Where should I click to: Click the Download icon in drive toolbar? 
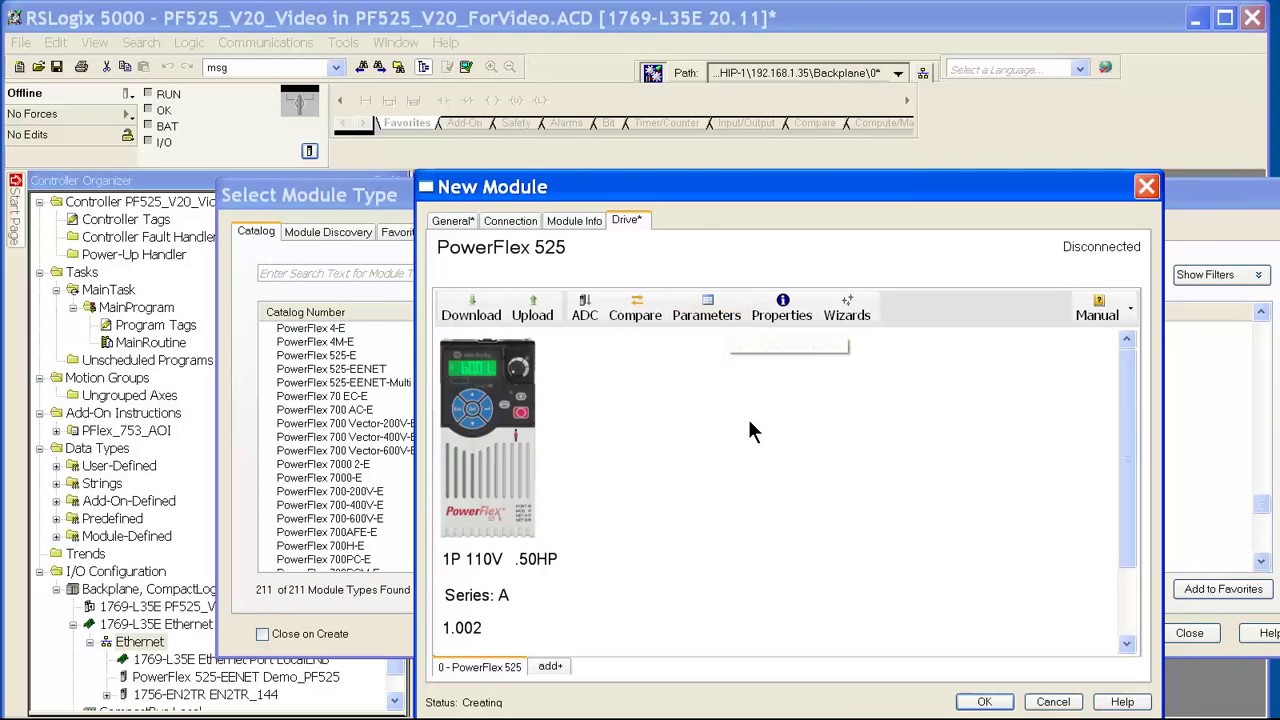pos(471,308)
